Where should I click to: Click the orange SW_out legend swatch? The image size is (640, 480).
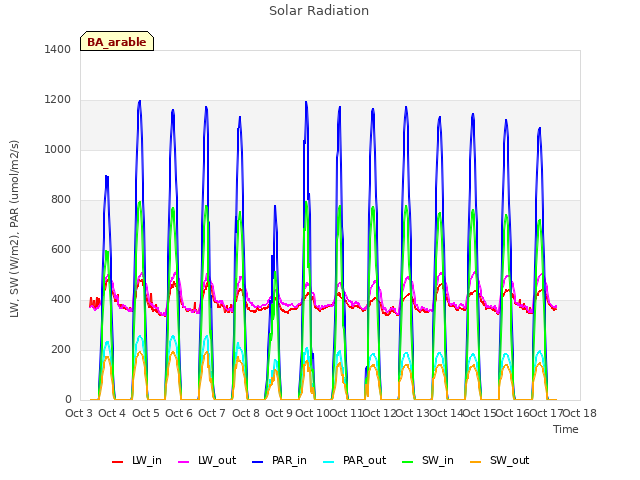476,462
